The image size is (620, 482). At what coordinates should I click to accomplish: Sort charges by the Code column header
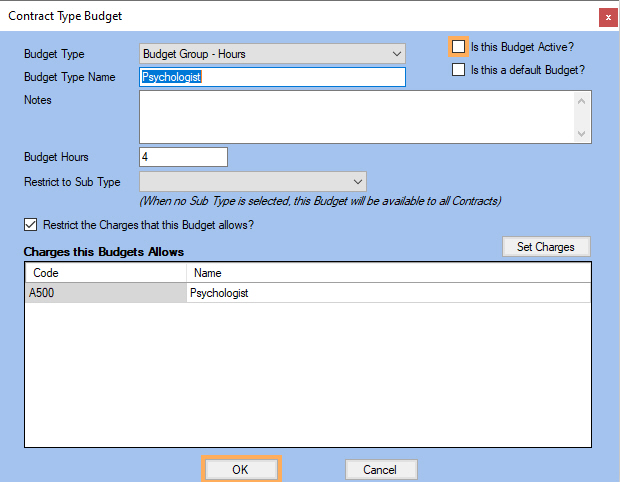pyautogui.click(x=106, y=273)
